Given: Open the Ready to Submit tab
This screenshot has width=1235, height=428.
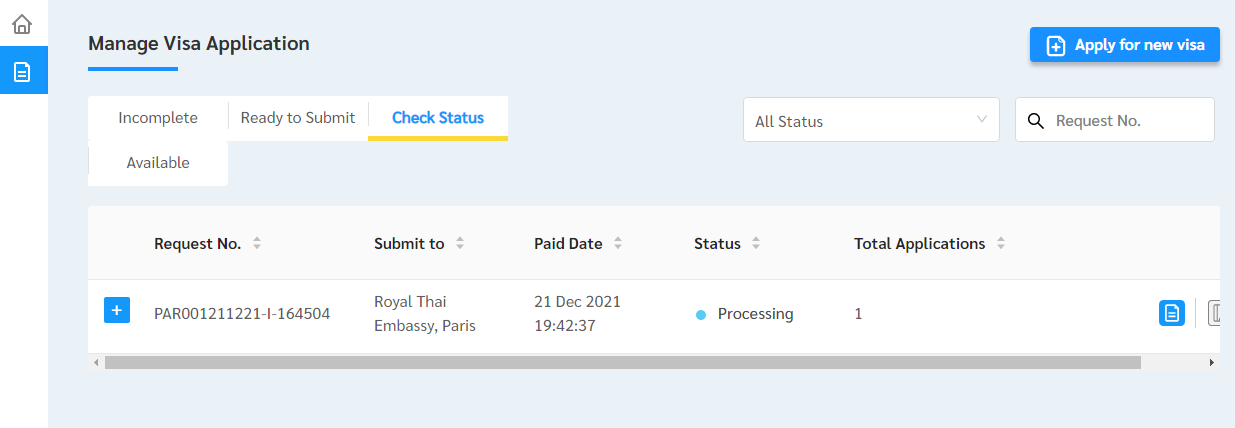Looking at the screenshot, I should (298, 118).
